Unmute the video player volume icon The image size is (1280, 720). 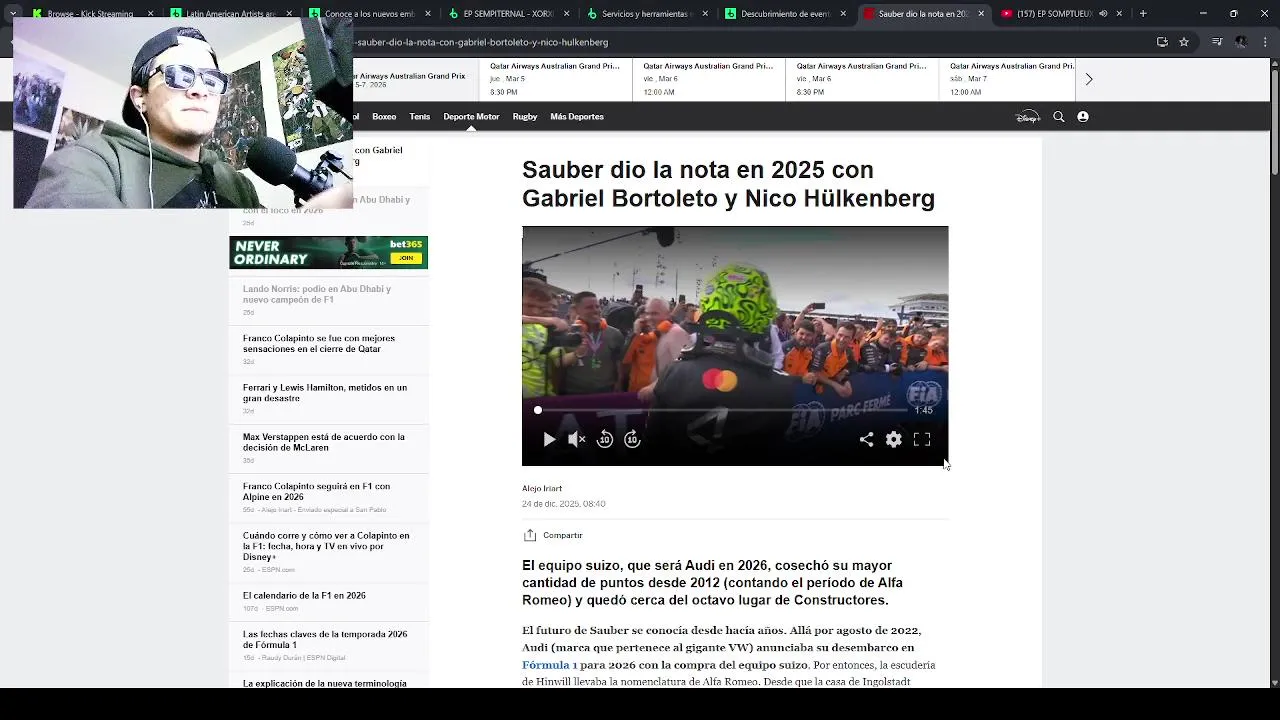pos(577,439)
